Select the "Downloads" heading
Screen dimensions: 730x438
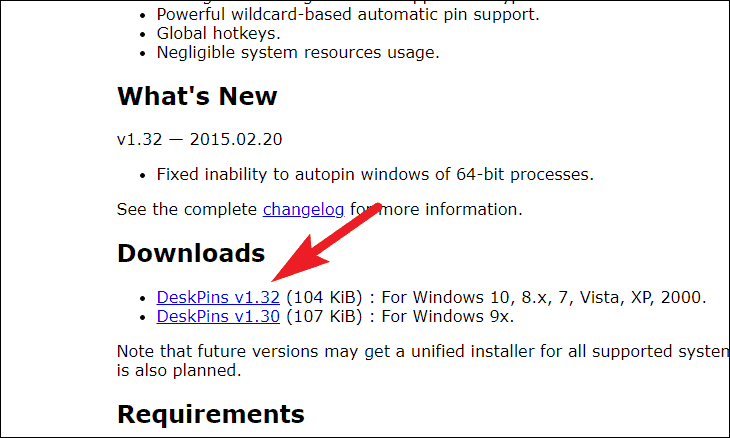click(191, 253)
